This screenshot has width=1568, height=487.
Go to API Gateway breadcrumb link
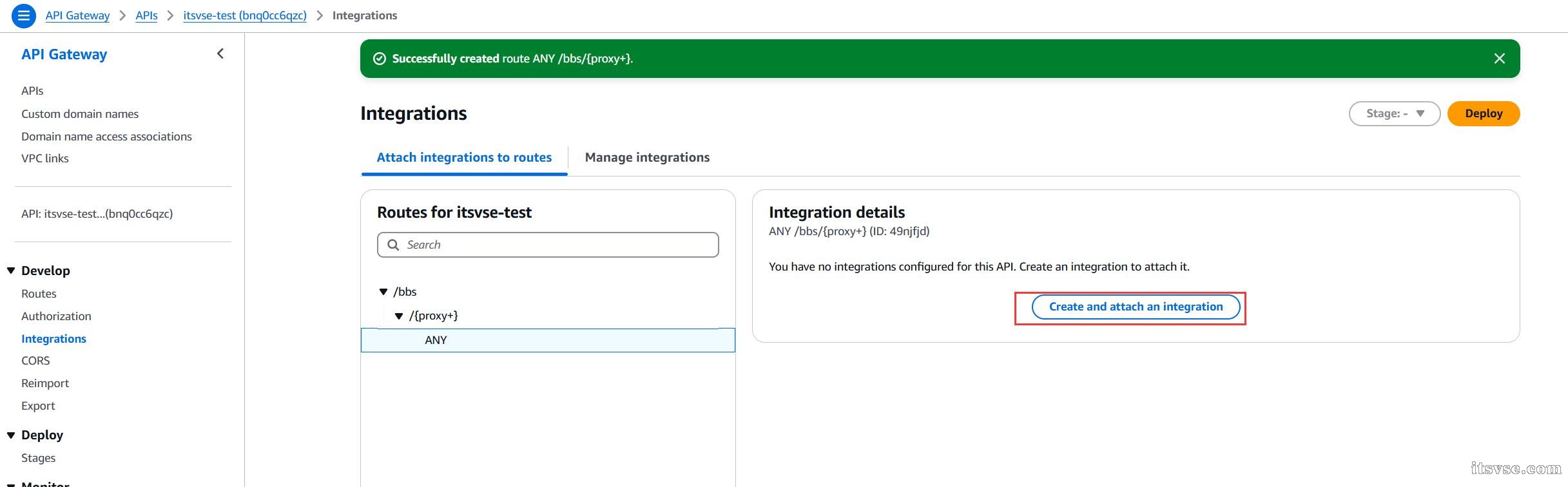(77, 15)
